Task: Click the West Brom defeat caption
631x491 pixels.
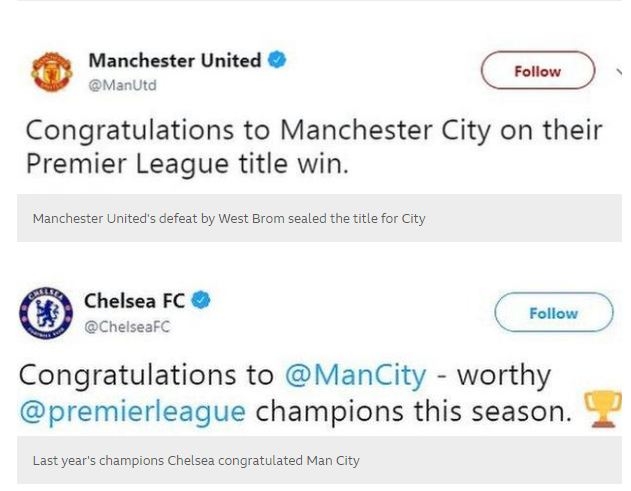Action: tap(228, 218)
